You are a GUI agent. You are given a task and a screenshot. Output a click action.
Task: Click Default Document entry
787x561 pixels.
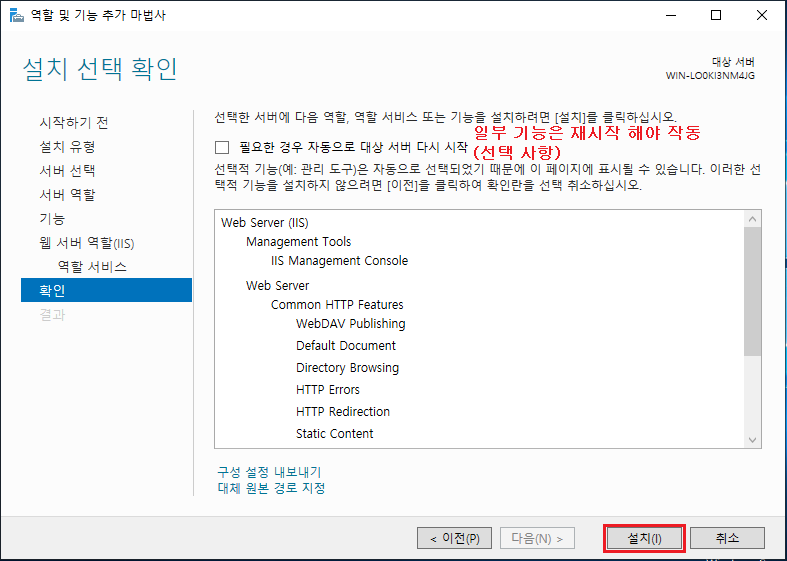pyautogui.click(x=346, y=346)
